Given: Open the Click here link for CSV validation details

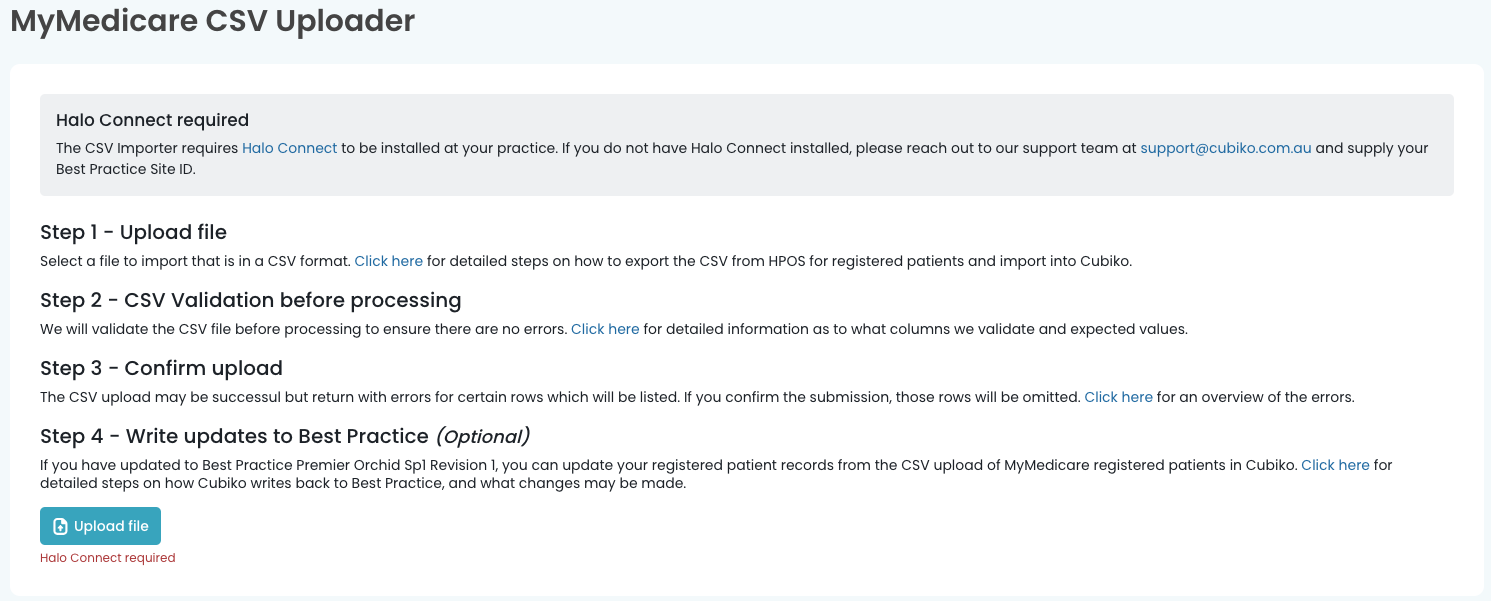Looking at the screenshot, I should click(x=605, y=329).
